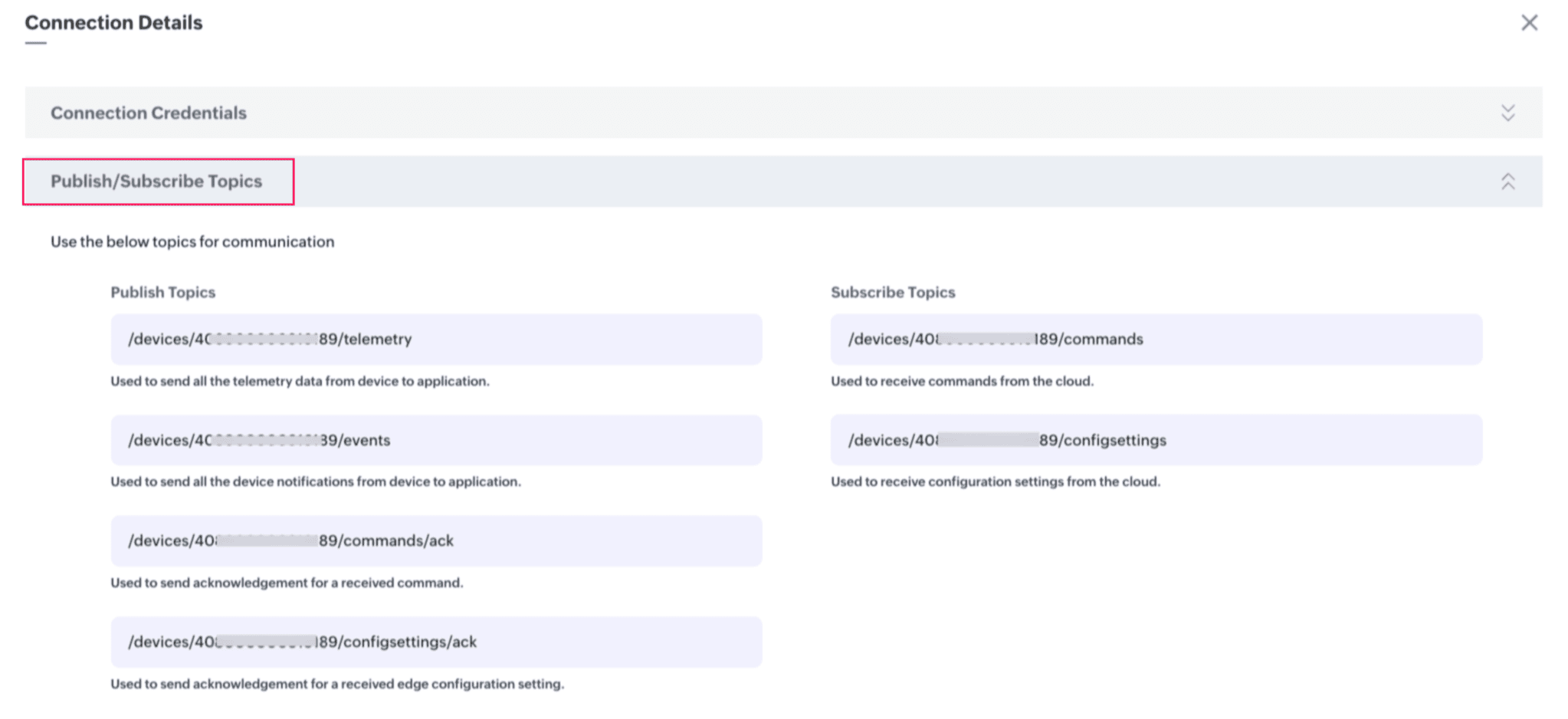Select the configsettings subscribe topic field
This screenshot has width=1568, height=719.
(1156, 440)
